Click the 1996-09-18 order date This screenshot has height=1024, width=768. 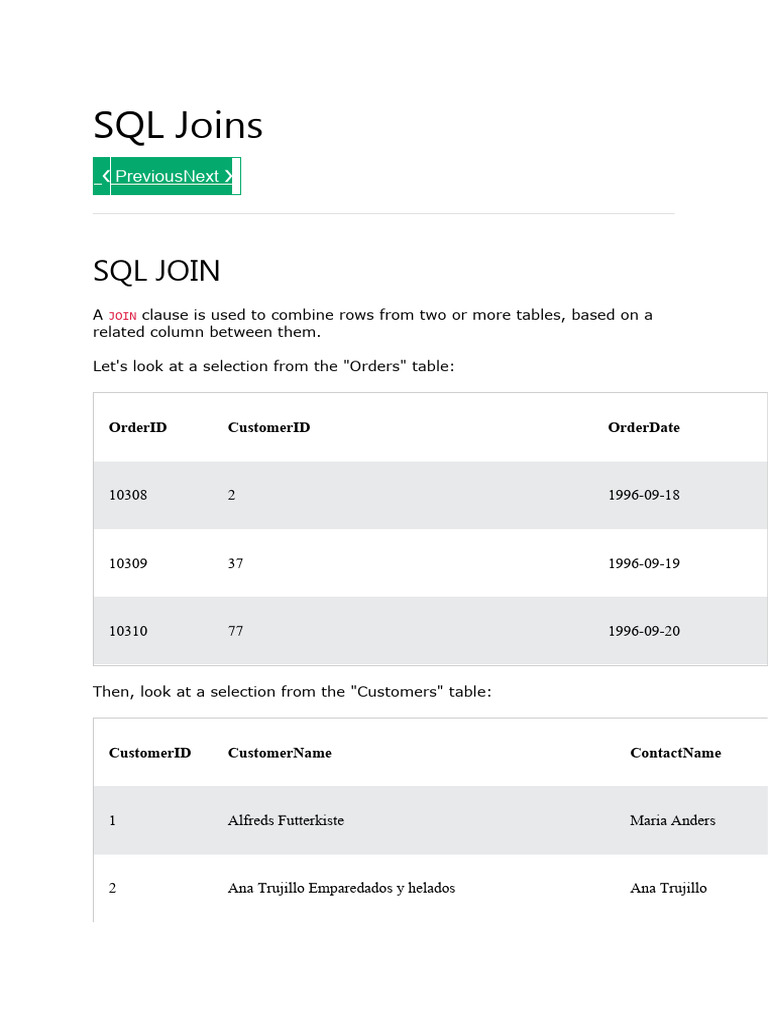pos(643,495)
